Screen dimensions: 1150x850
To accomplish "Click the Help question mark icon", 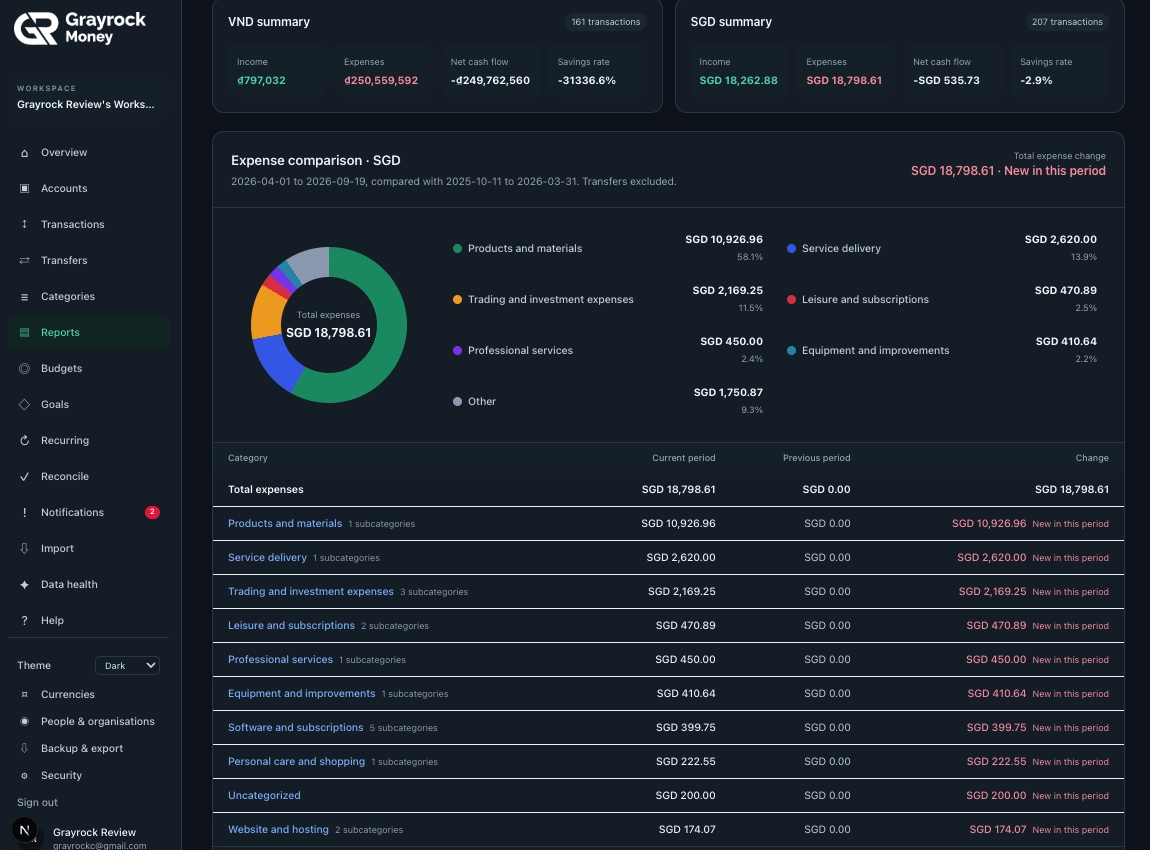I will click(x=24, y=620).
